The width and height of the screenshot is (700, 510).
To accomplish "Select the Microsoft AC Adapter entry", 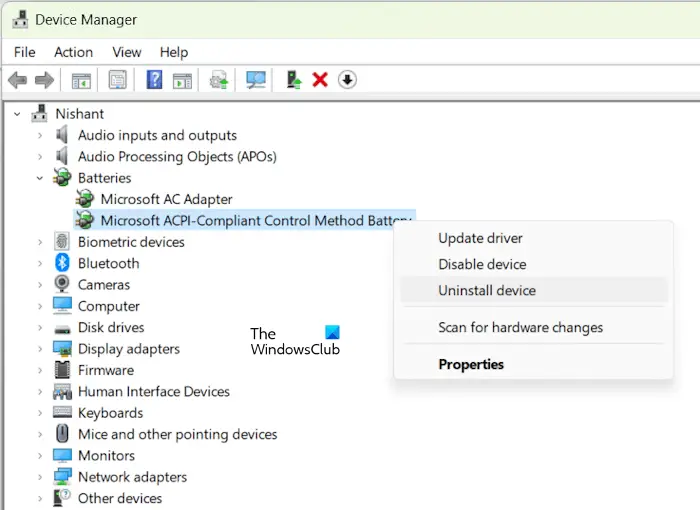I will (x=167, y=199).
